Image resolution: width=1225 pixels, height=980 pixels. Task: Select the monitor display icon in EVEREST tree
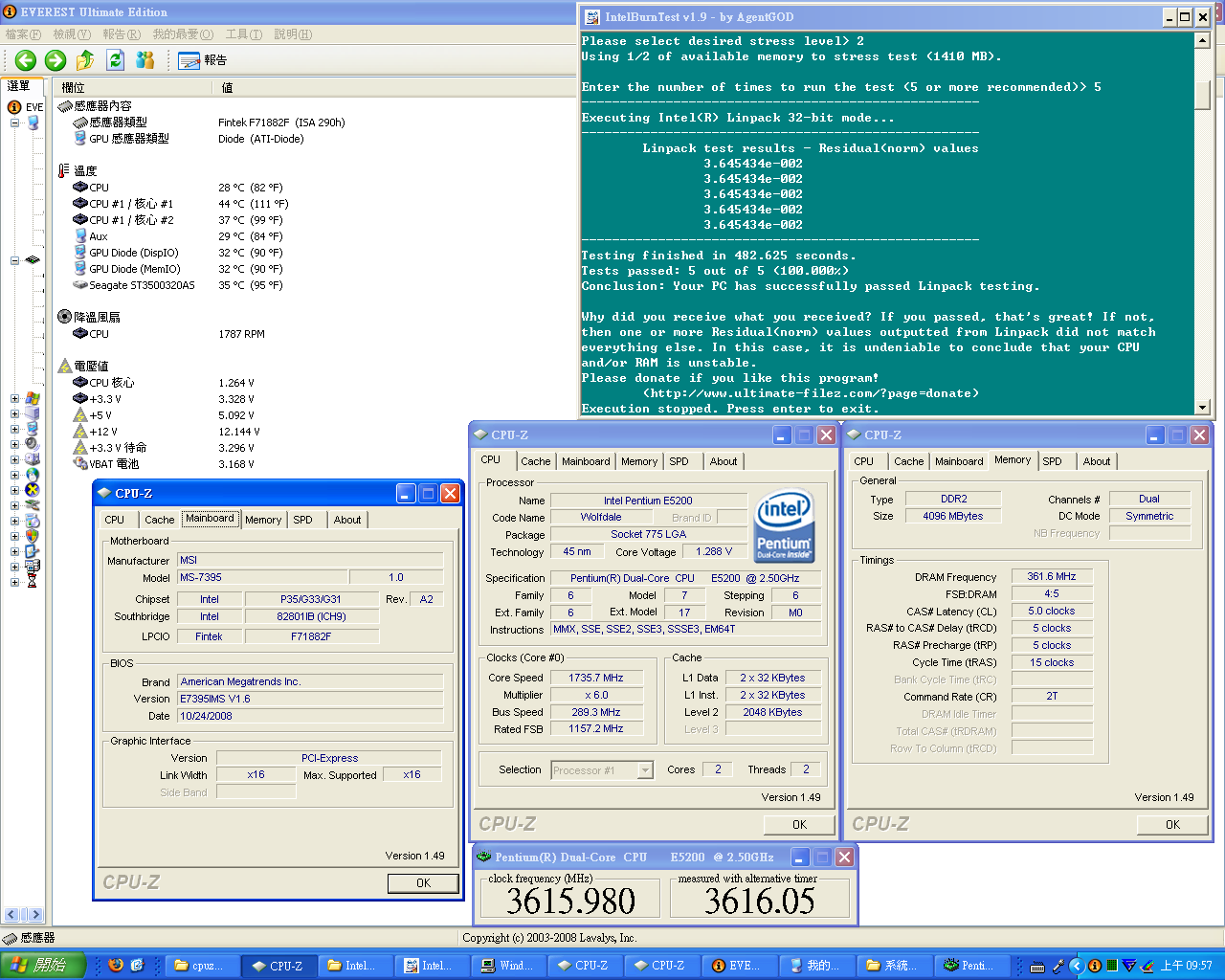33,429
